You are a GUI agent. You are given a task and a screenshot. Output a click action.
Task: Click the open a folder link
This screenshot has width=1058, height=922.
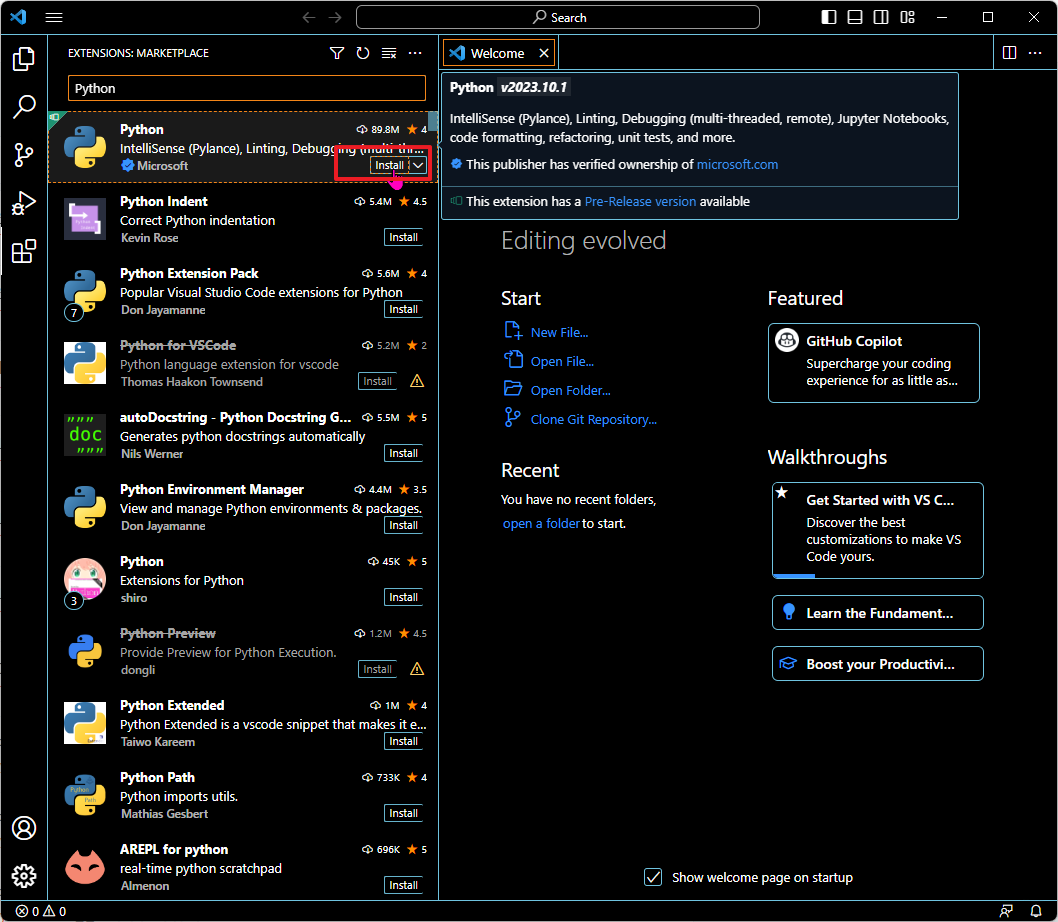click(541, 524)
